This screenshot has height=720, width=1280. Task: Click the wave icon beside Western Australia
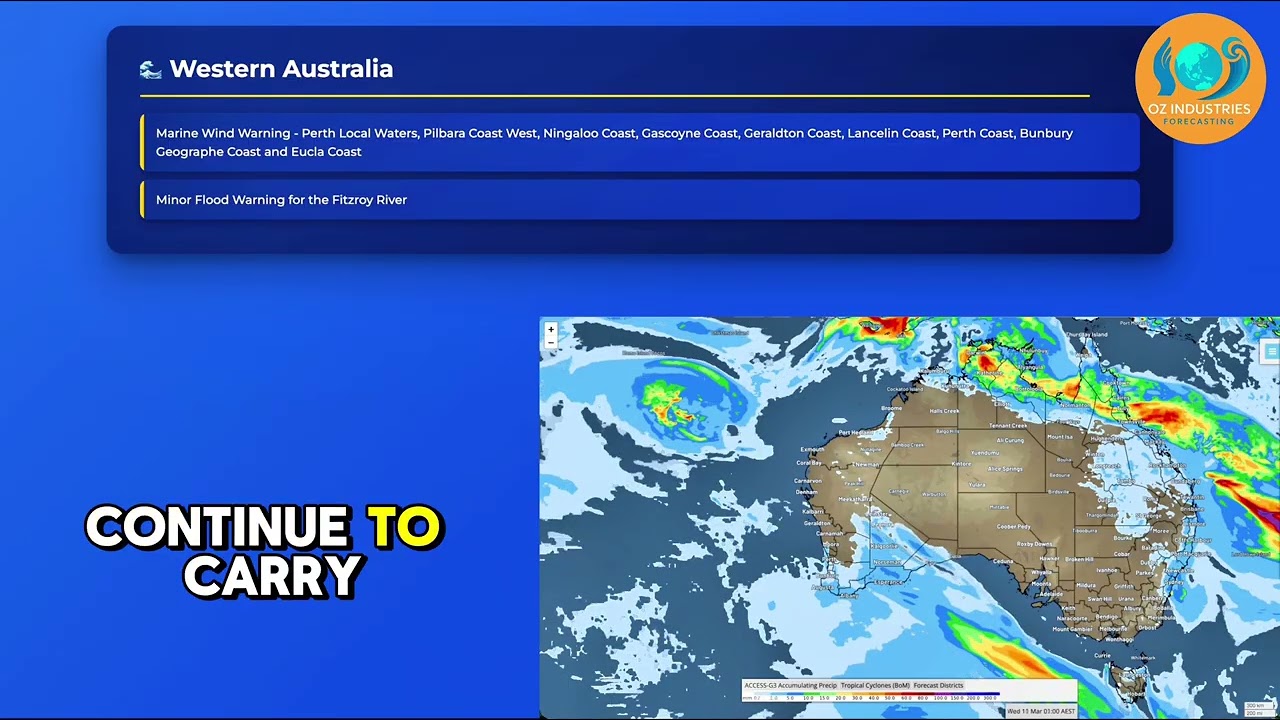(150, 69)
